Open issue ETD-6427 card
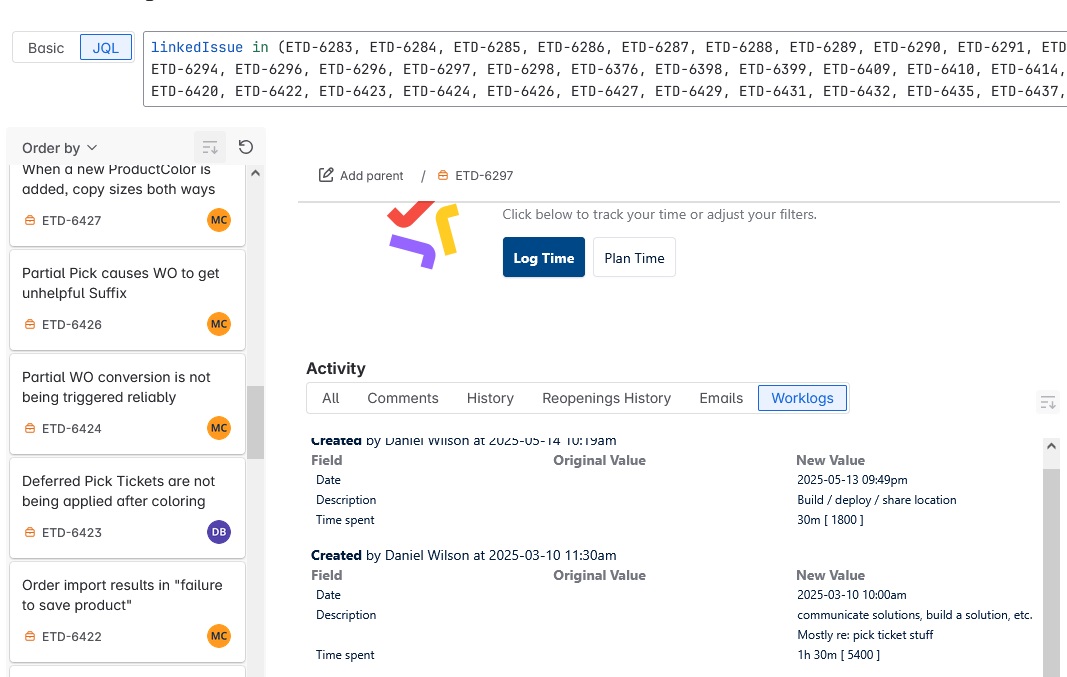This screenshot has height=677, width=1067. [x=127, y=205]
